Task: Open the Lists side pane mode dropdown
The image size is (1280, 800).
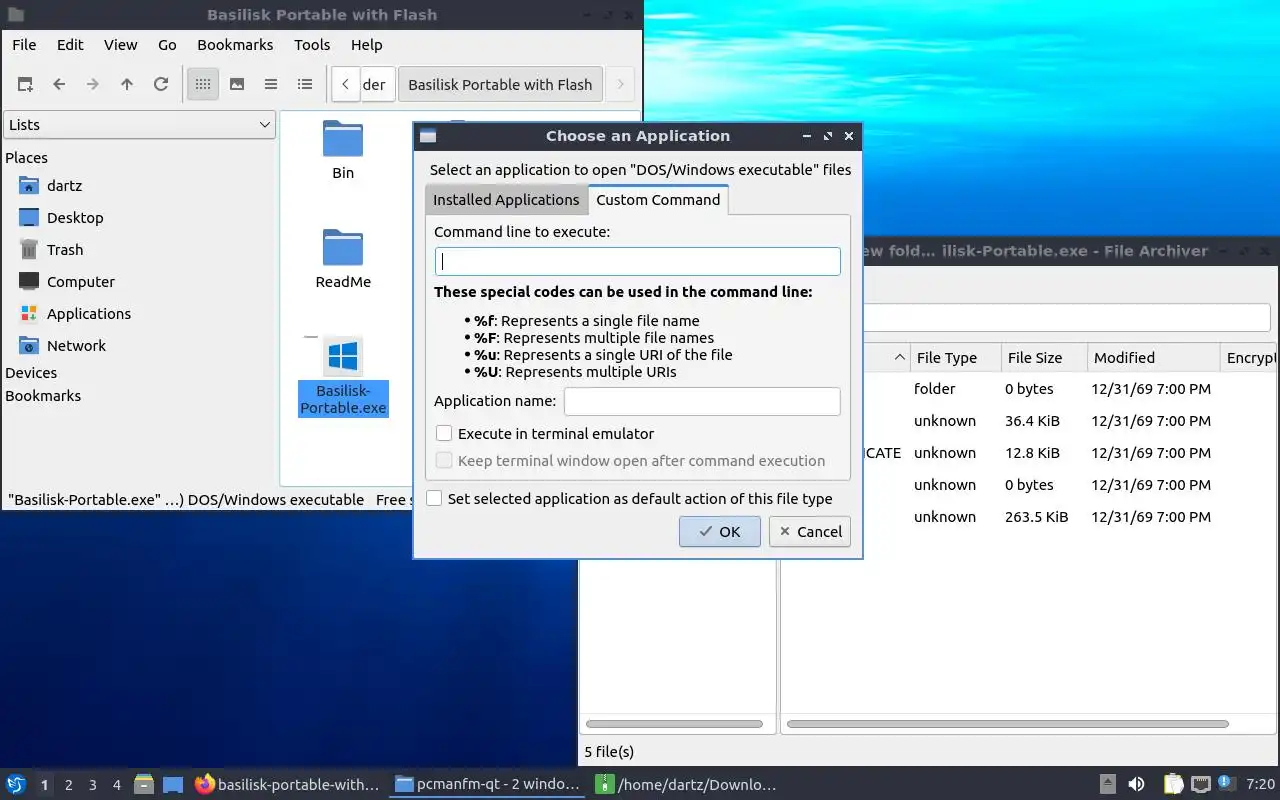Action: click(x=140, y=125)
